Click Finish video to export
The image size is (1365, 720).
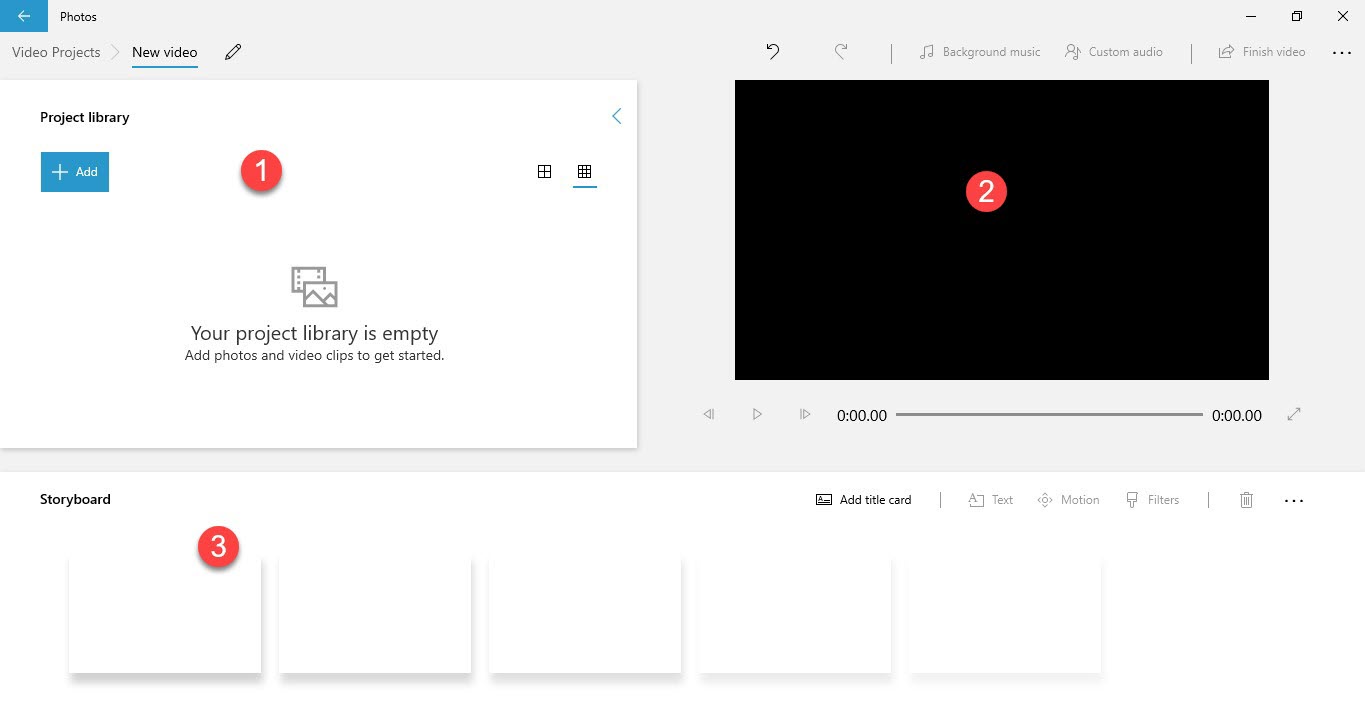click(1262, 52)
